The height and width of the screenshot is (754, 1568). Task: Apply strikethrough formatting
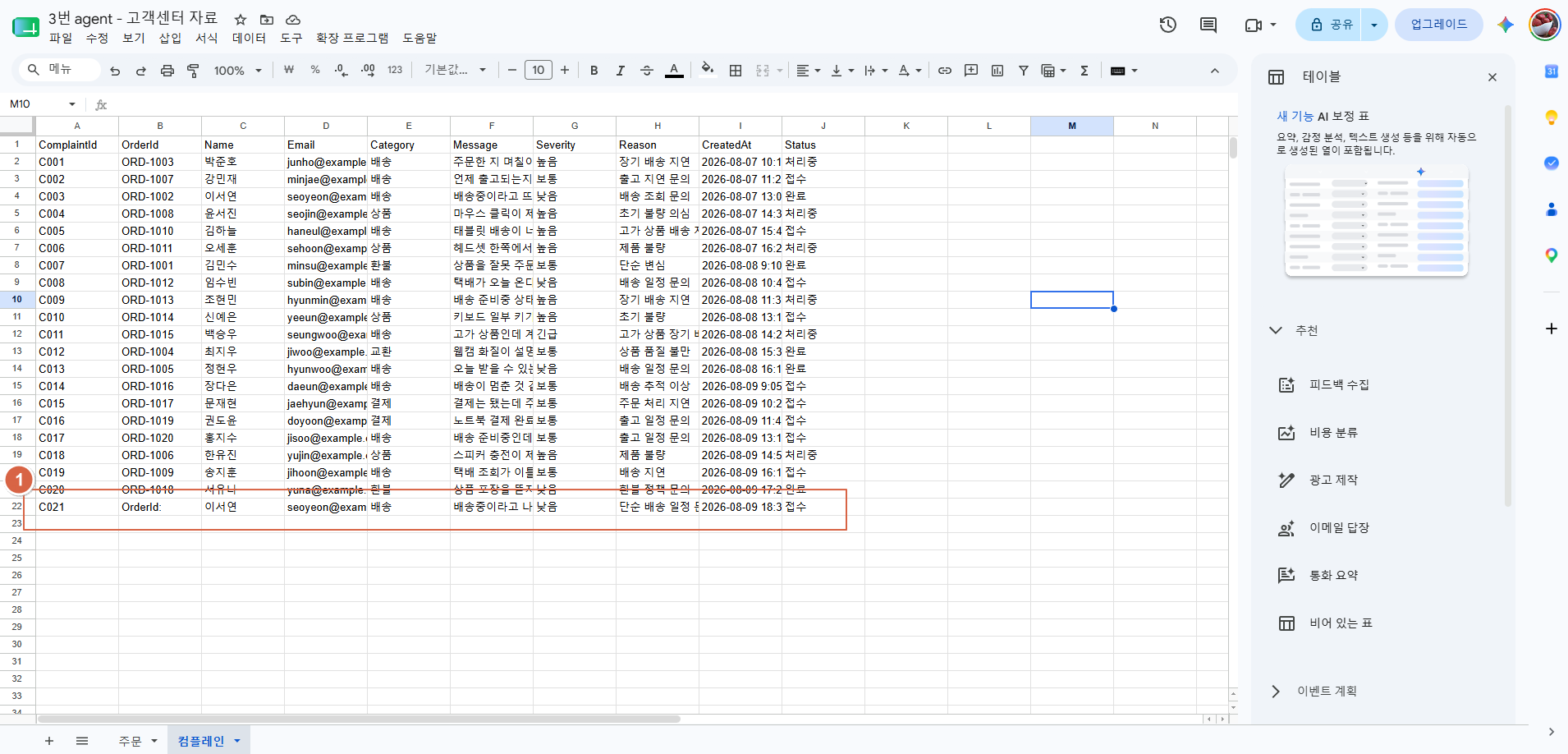(x=647, y=71)
